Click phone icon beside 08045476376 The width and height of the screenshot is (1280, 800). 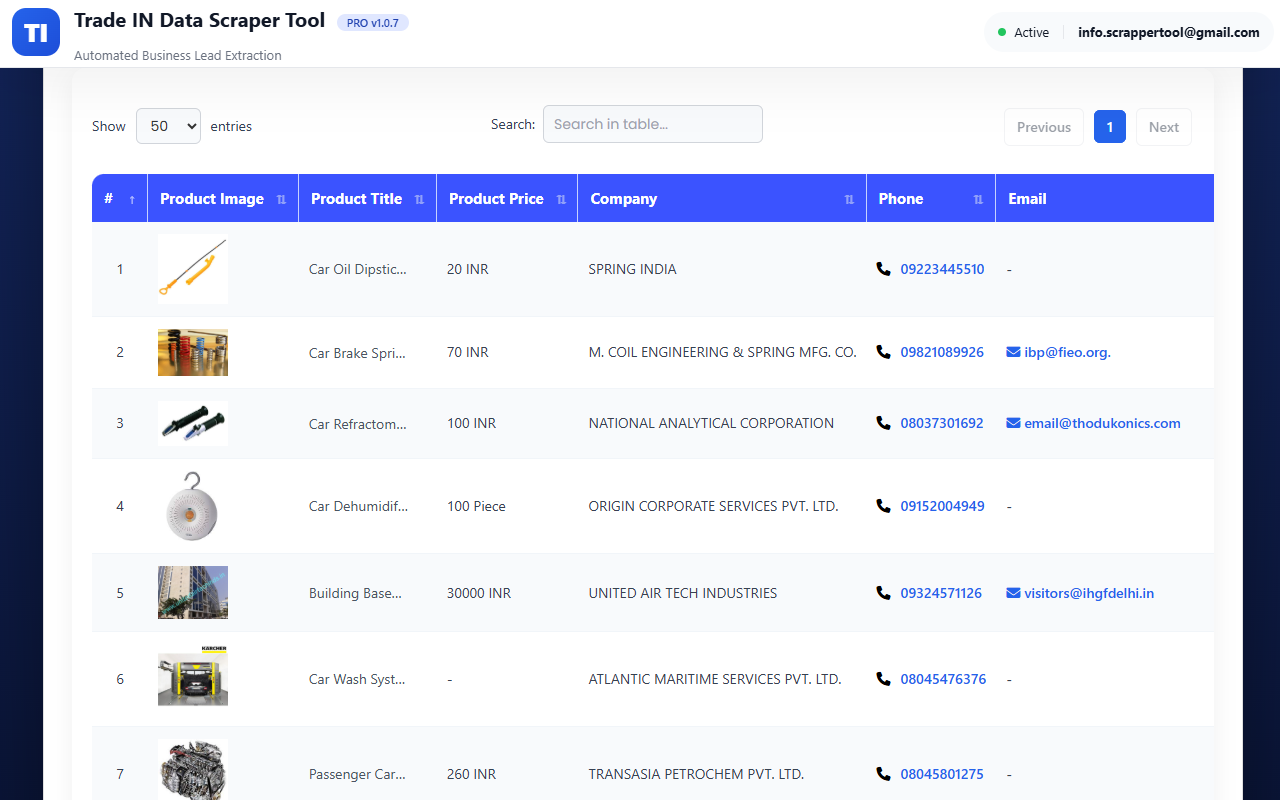[x=883, y=679]
